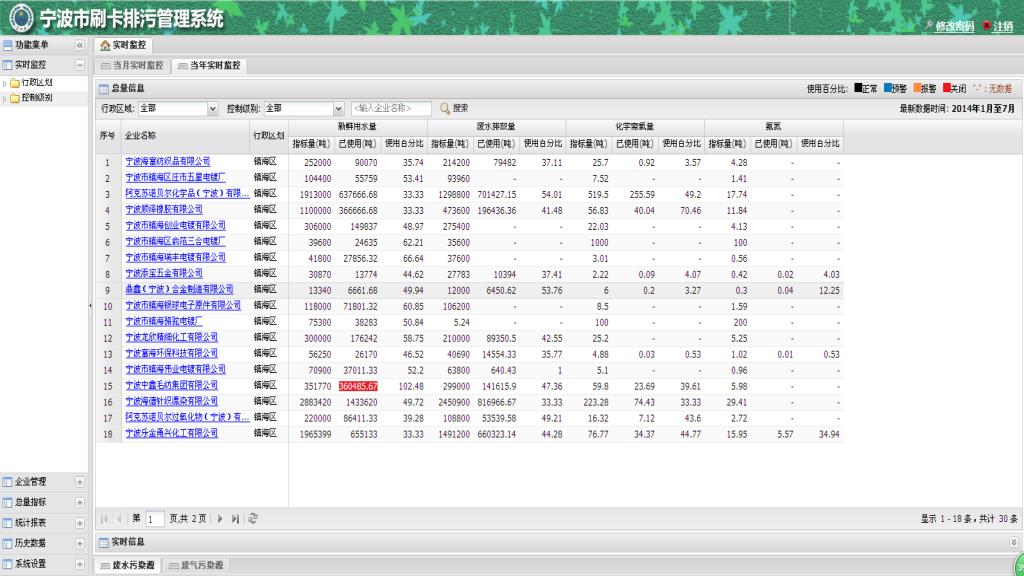Collapse the 功能菜单 sidebar with the double-arrow icon
The width and height of the screenshot is (1024, 576).
click(80, 45)
